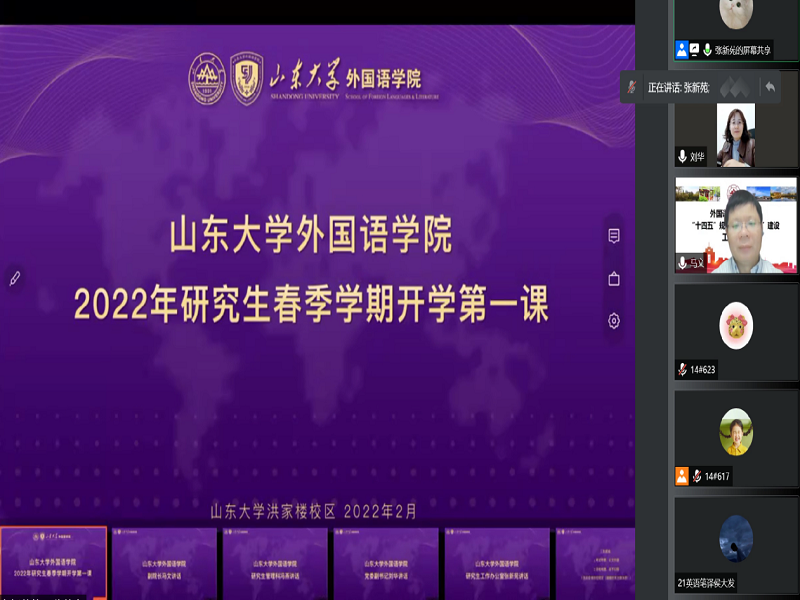Select the slide thumbnail 研究生管理科冯燕讲话
Image resolution: width=800 pixels, height=600 pixels.
point(275,563)
